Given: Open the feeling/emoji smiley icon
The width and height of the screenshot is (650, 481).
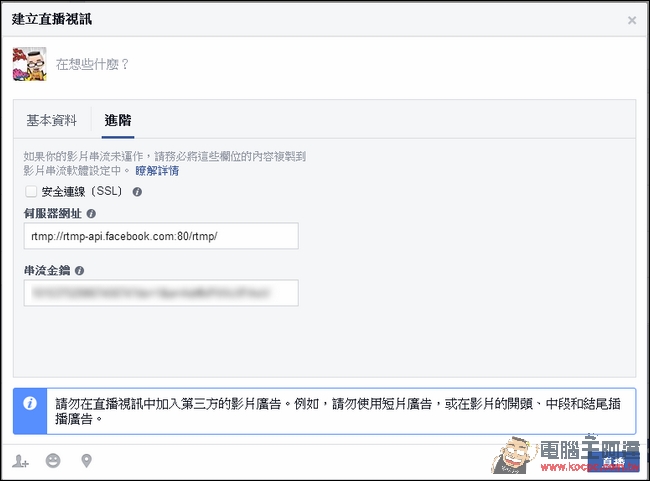Looking at the screenshot, I should click(x=53, y=460).
